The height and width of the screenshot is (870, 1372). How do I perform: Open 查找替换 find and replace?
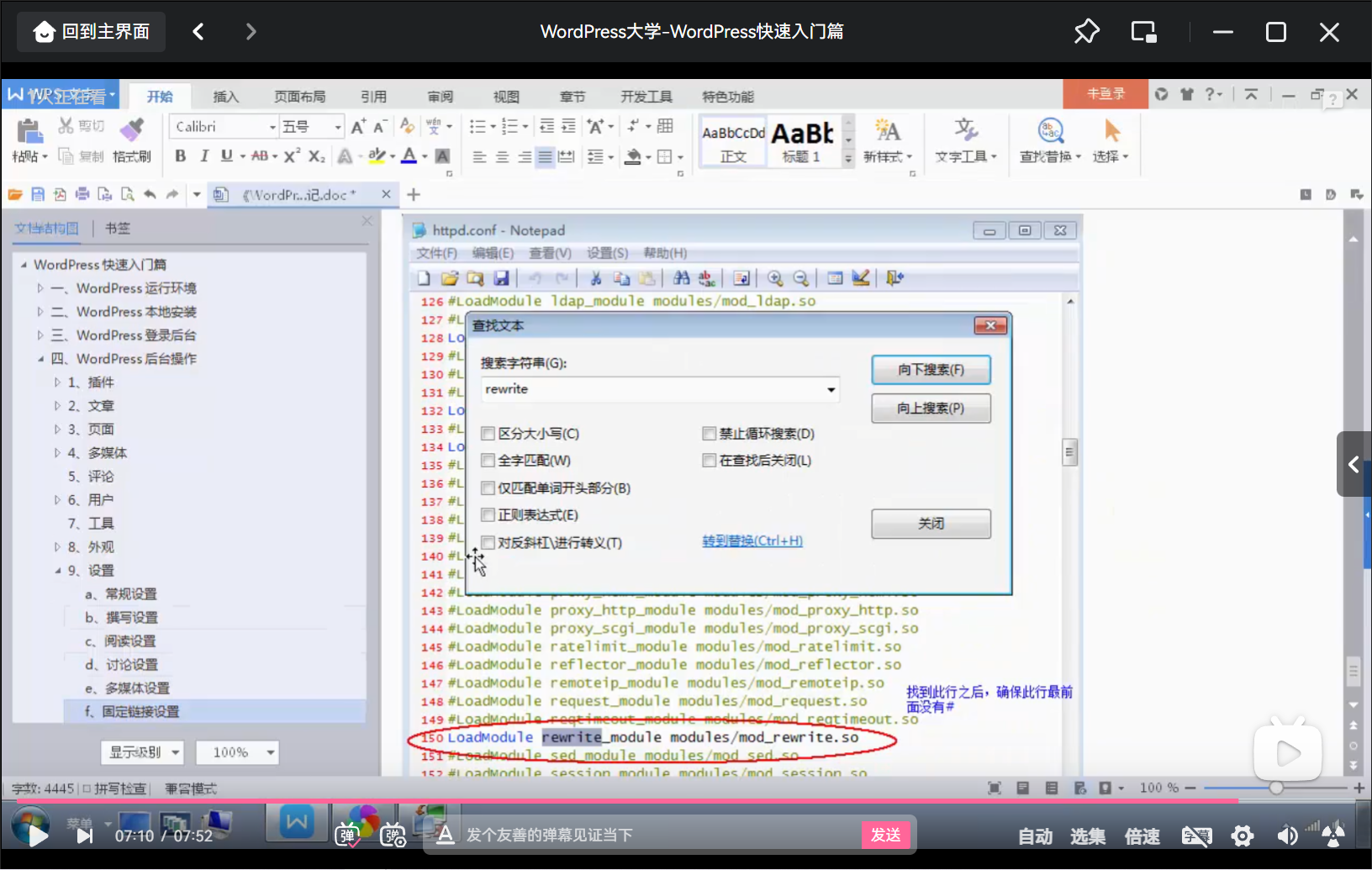click(1050, 140)
